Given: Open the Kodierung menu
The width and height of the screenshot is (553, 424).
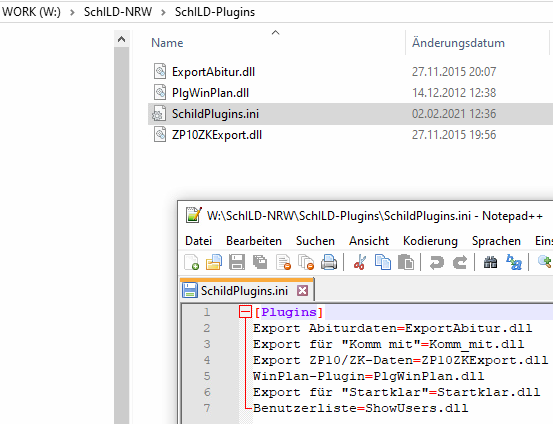Looking at the screenshot, I should pos(430,241).
